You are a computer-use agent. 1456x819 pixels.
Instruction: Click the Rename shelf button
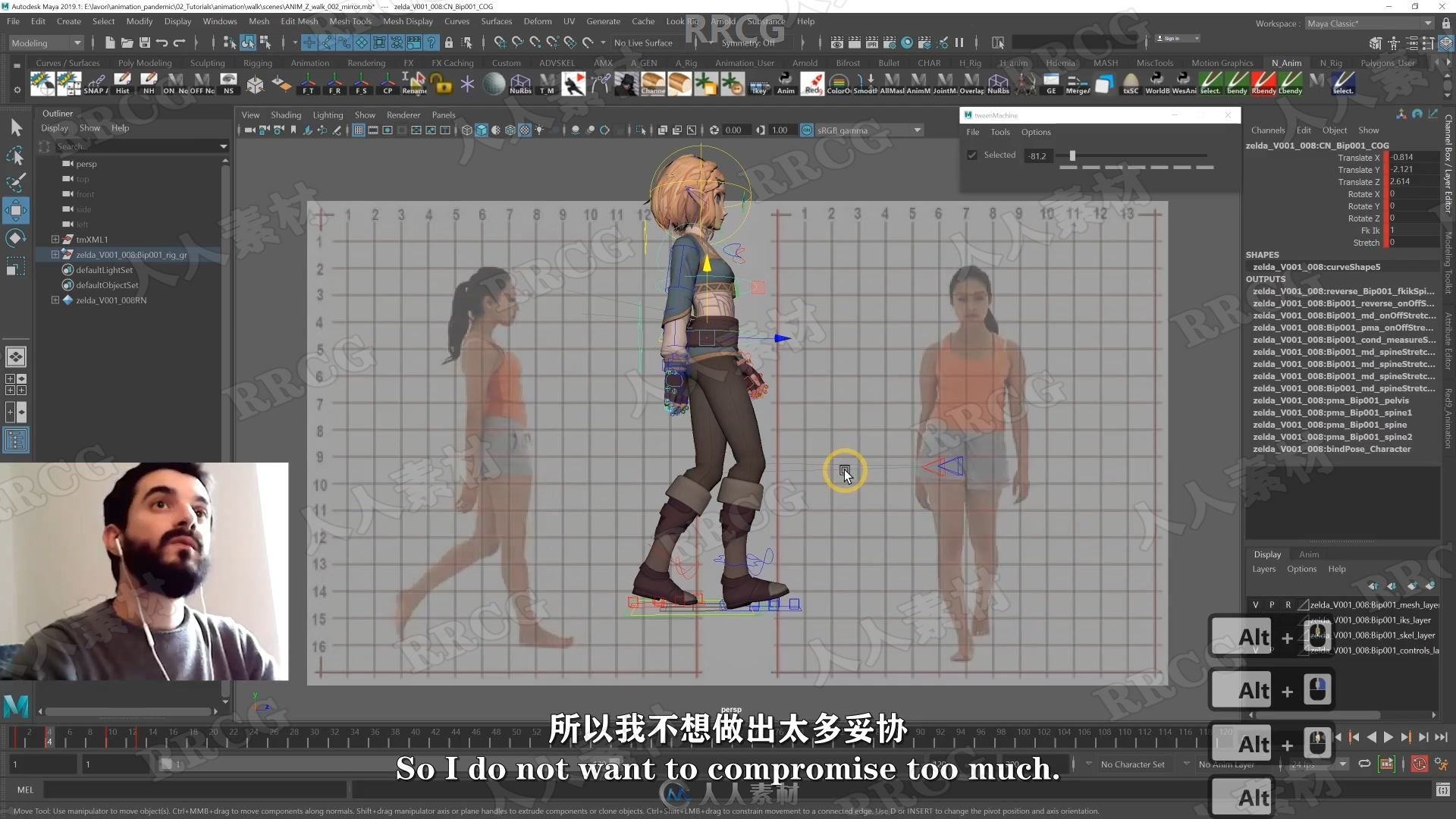pyautogui.click(x=414, y=83)
